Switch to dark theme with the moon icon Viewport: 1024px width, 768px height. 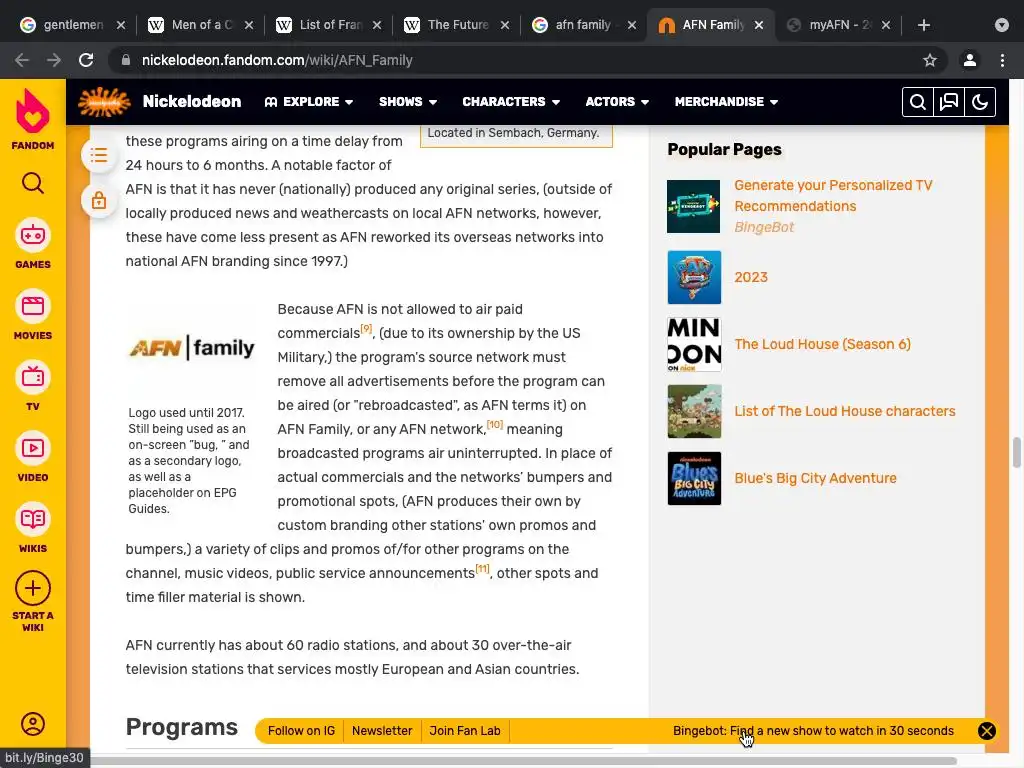tap(980, 102)
